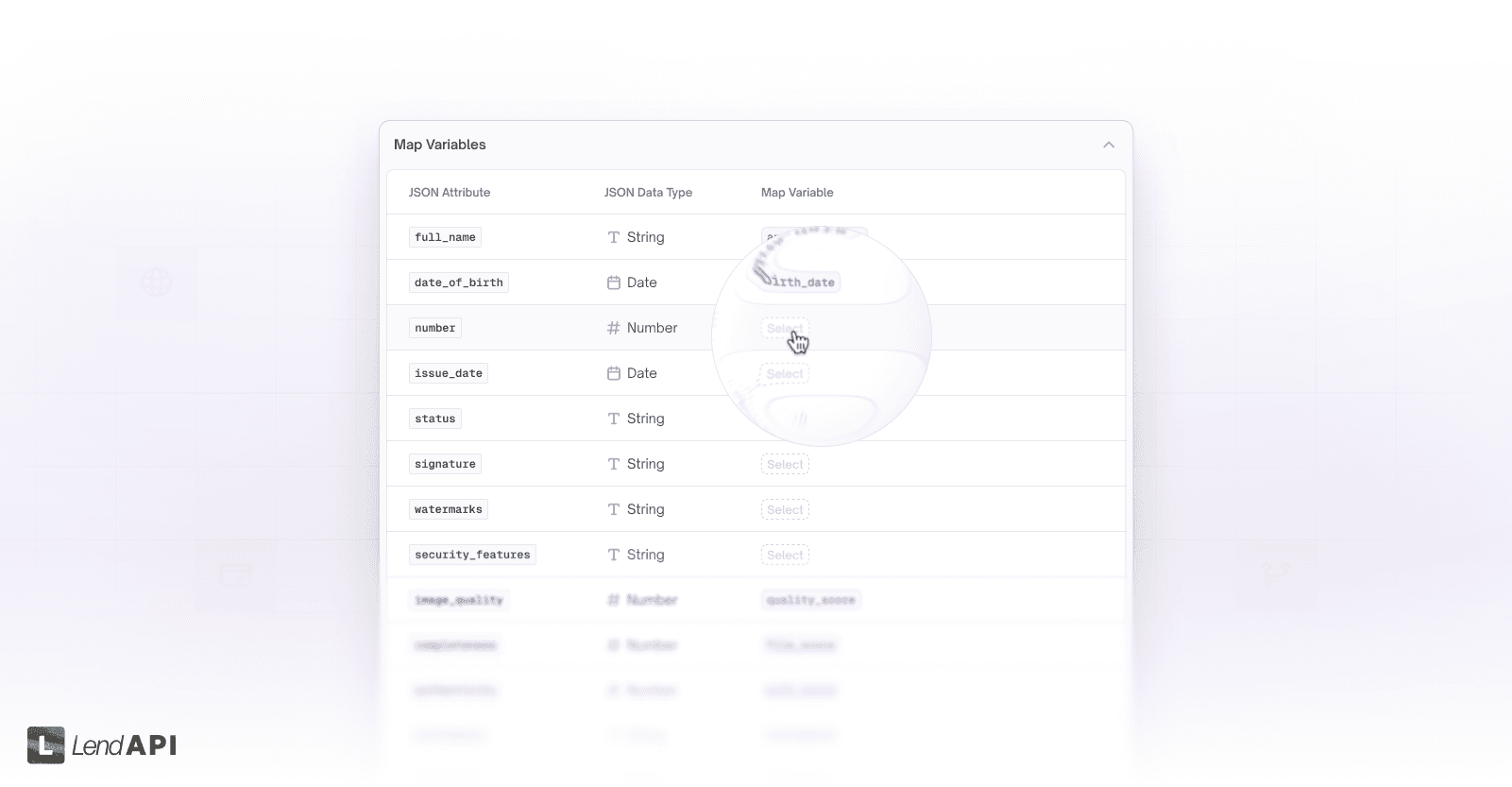The width and height of the screenshot is (1512, 787).
Task: Click the Map Variable column header
Action: tap(797, 192)
